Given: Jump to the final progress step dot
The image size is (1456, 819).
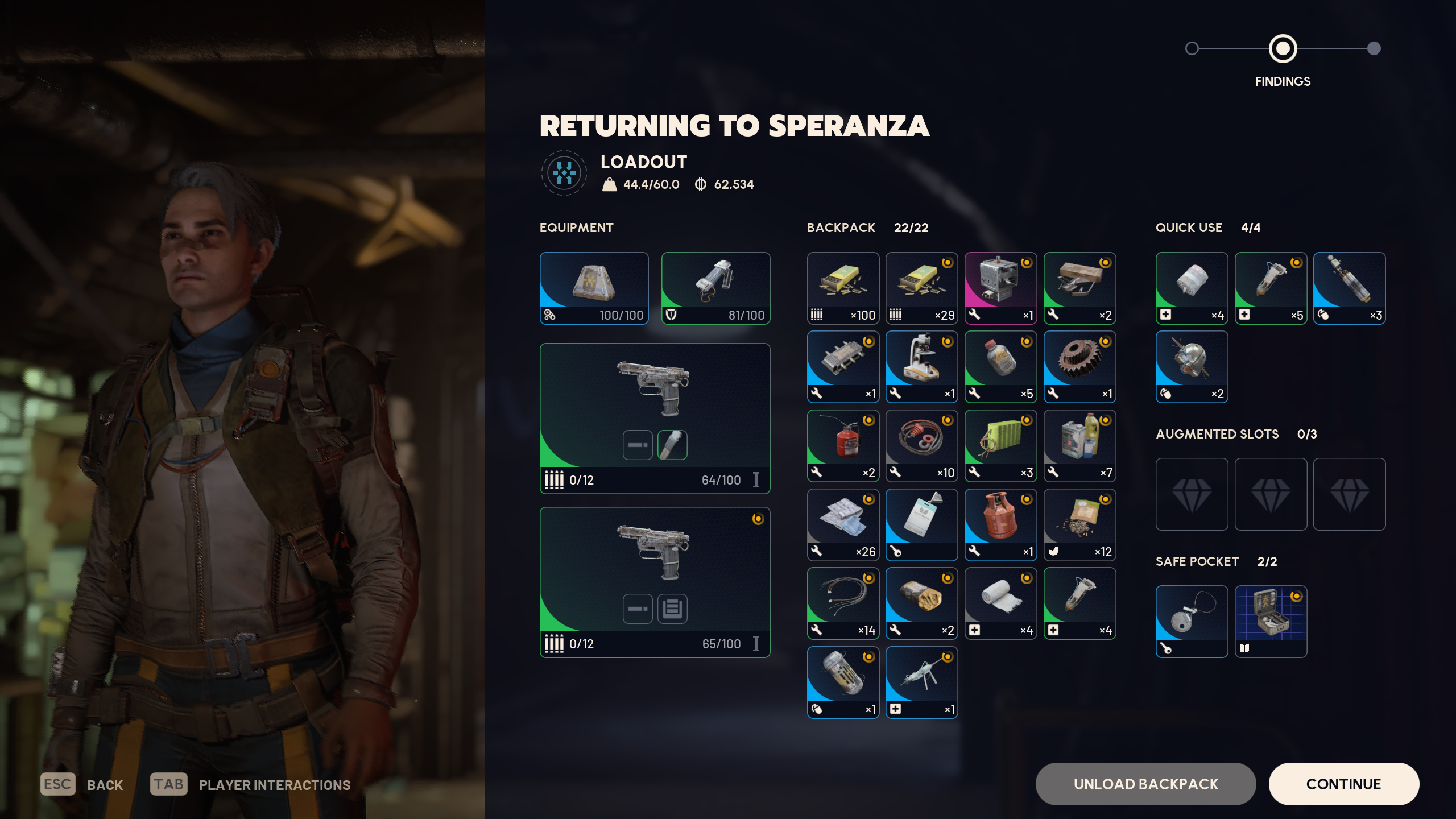Looking at the screenshot, I should [1374, 48].
